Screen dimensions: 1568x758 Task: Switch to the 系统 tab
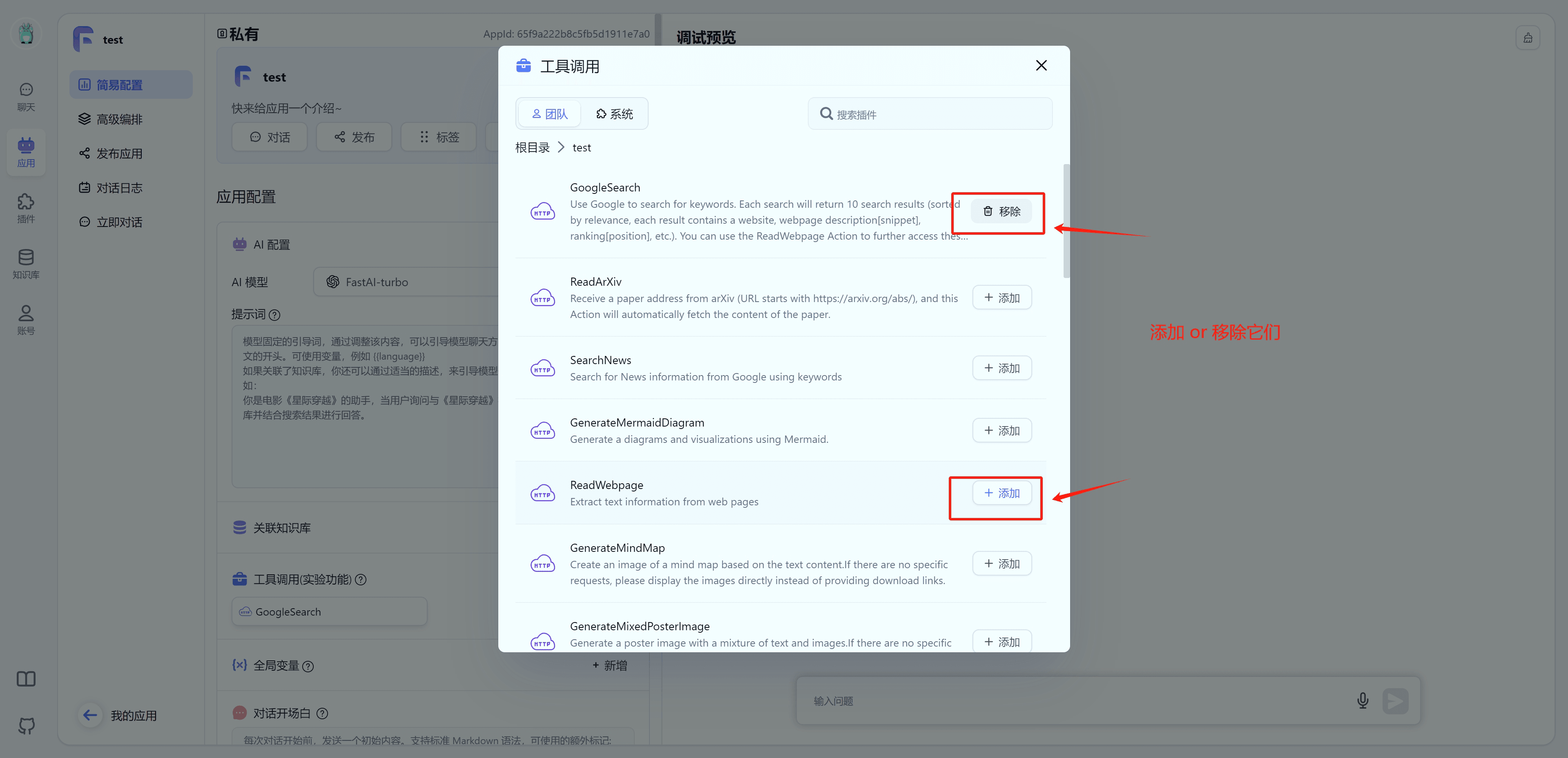point(614,114)
